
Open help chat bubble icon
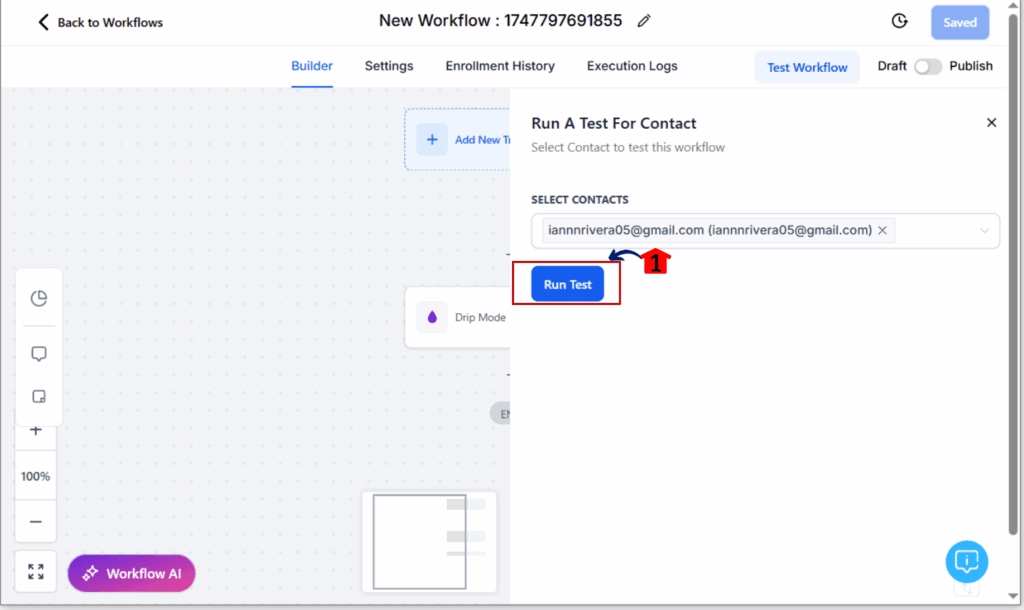coord(967,562)
